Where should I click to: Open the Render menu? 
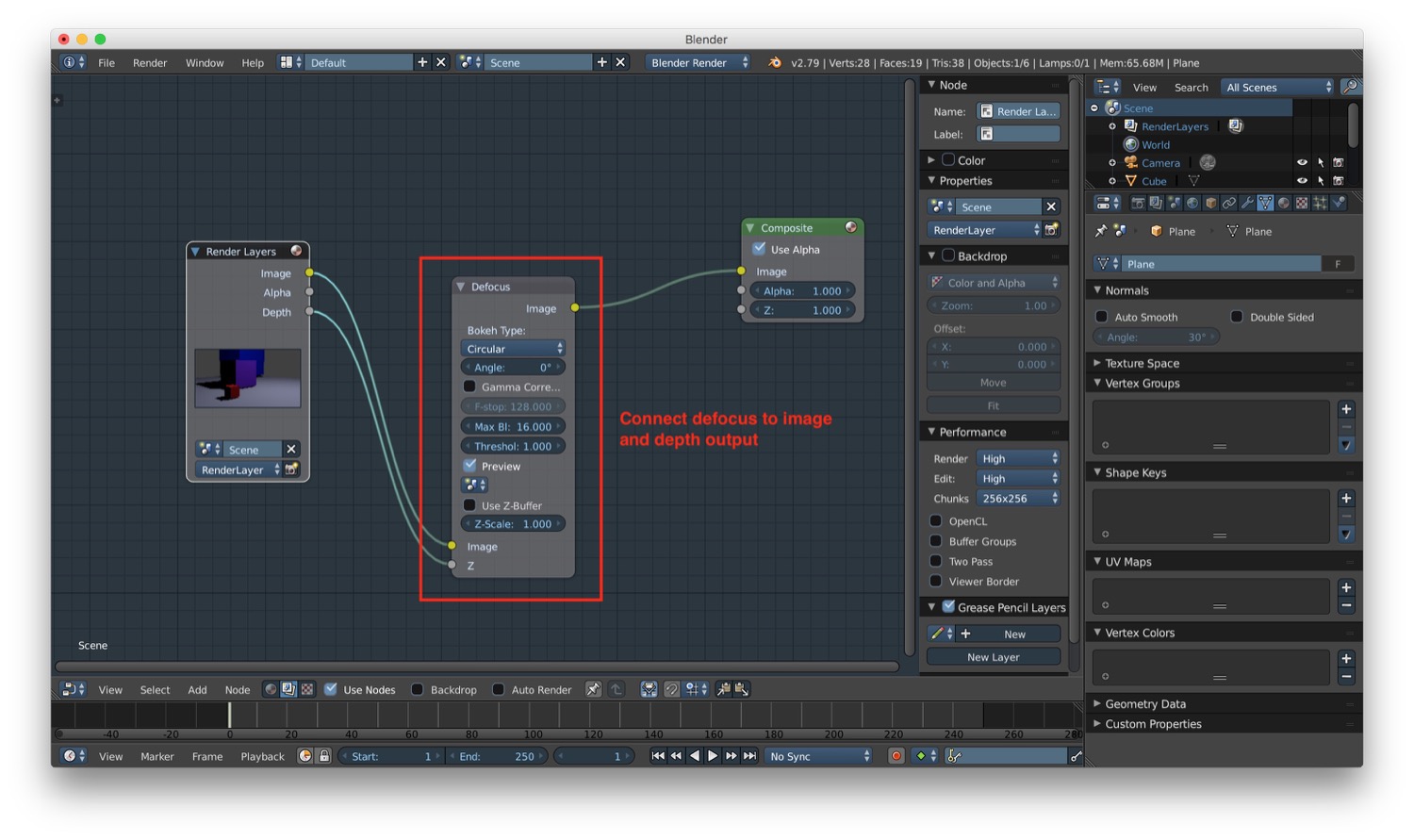point(150,63)
